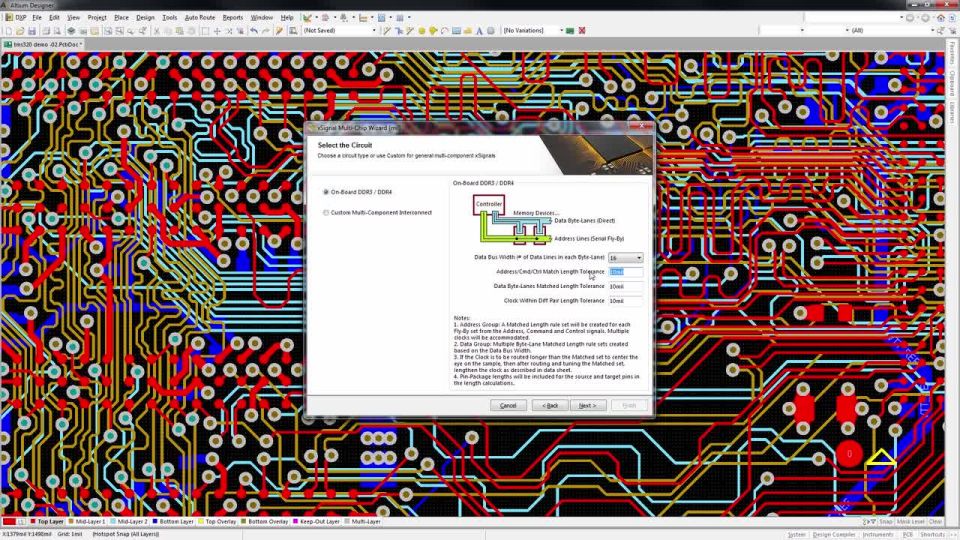Open the Design Compiler panel button
960x540 pixels.
833,534
